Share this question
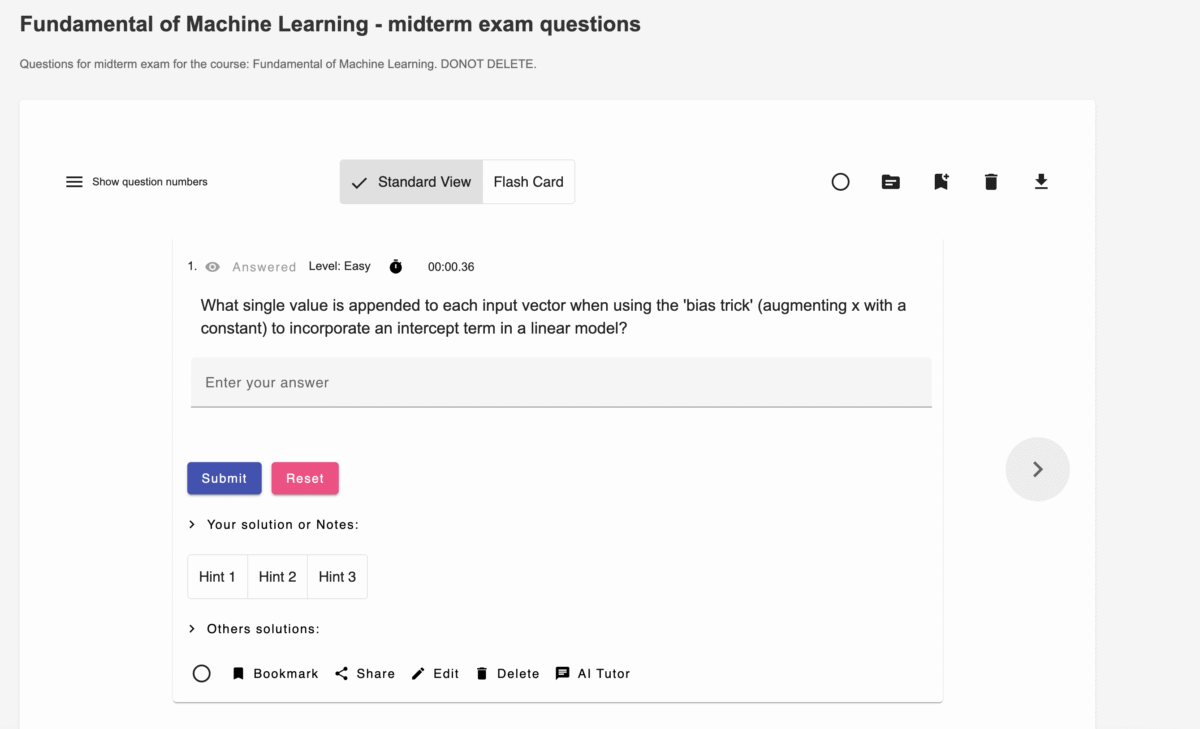The height and width of the screenshot is (729, 1200). (x=365, y=674)
